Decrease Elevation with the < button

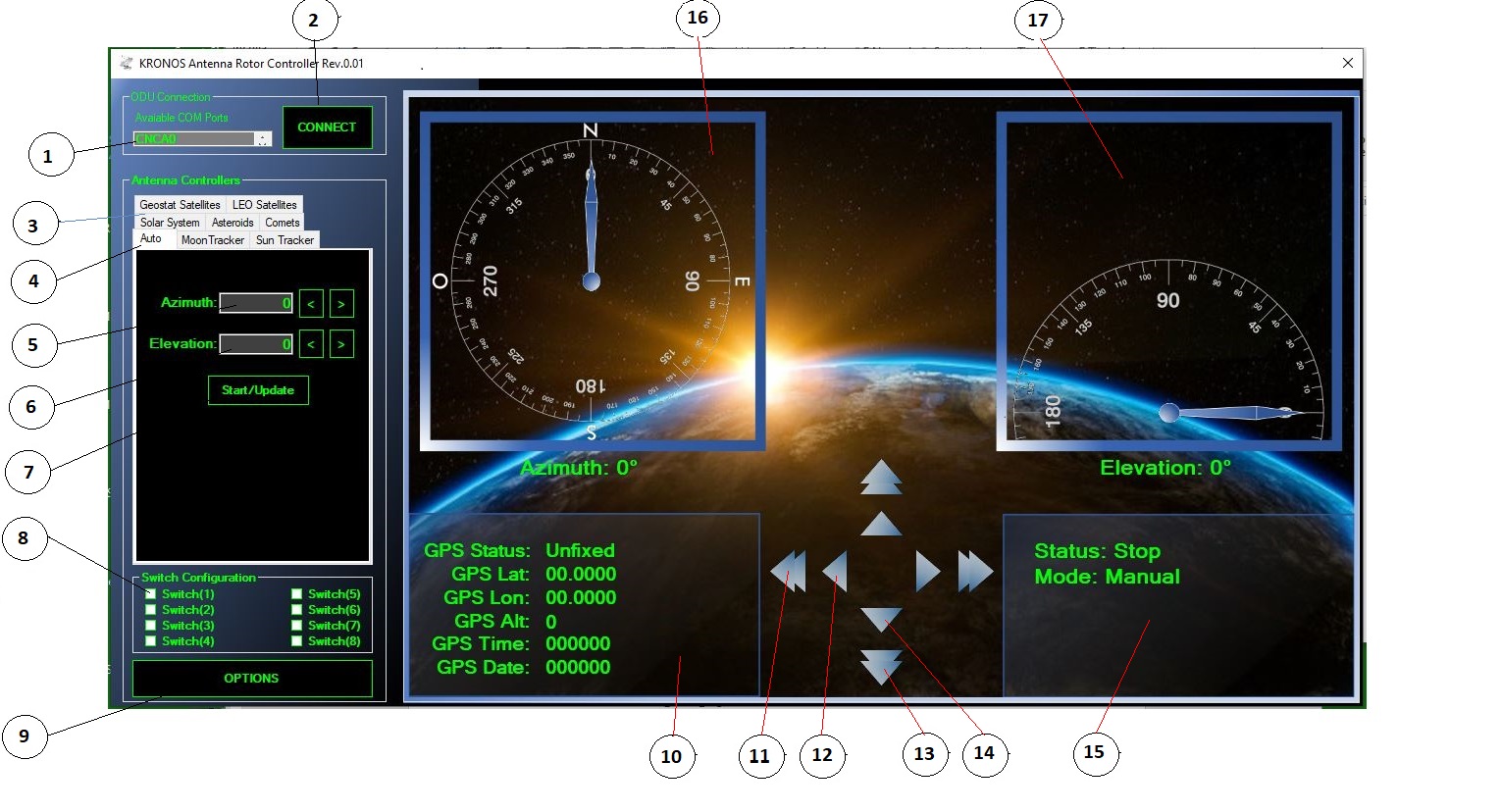point(311,344)
